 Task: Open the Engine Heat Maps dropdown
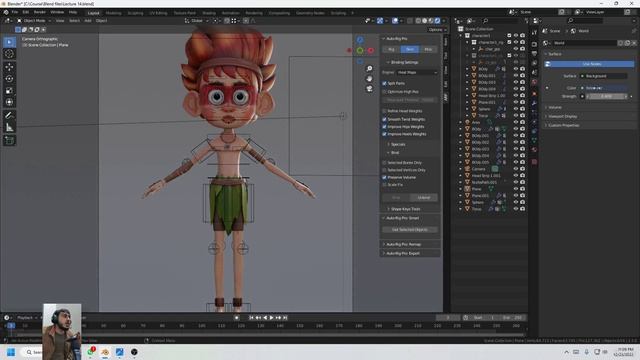click(417, 72)
